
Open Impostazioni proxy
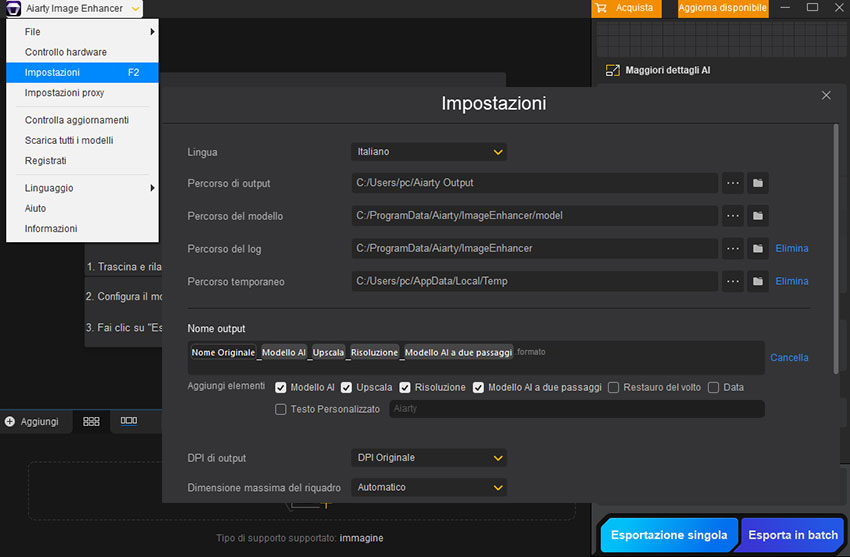(x=82, y=93)
